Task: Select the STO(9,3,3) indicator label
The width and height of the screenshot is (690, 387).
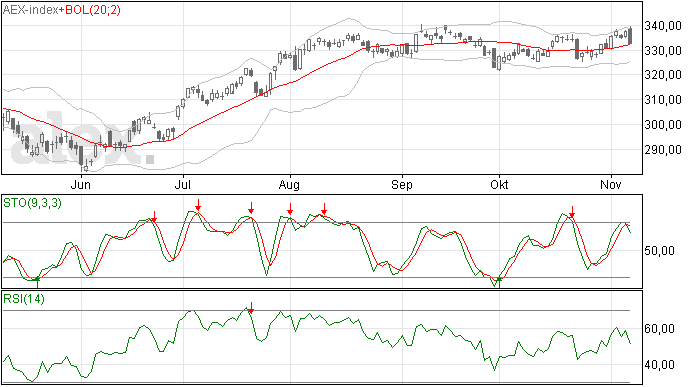Action: (x=33, y=203)
